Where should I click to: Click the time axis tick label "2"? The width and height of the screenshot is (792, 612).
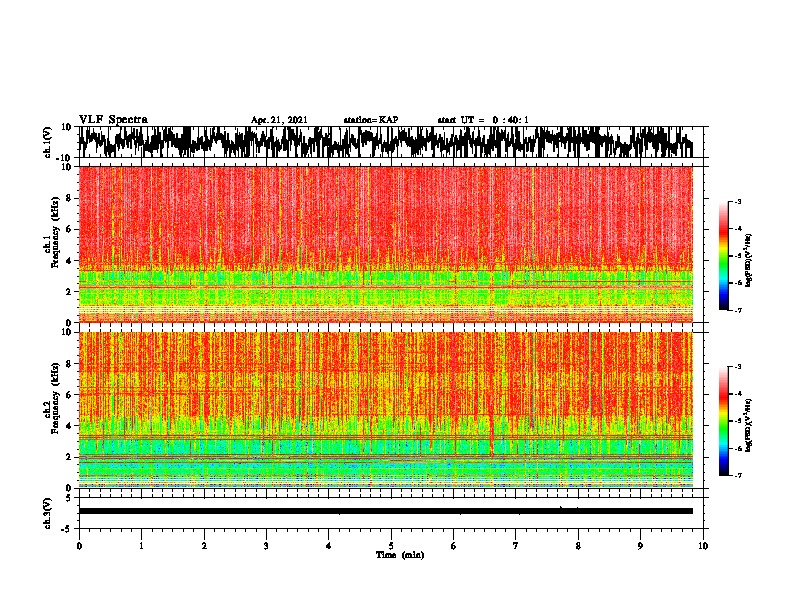(204, 546)
